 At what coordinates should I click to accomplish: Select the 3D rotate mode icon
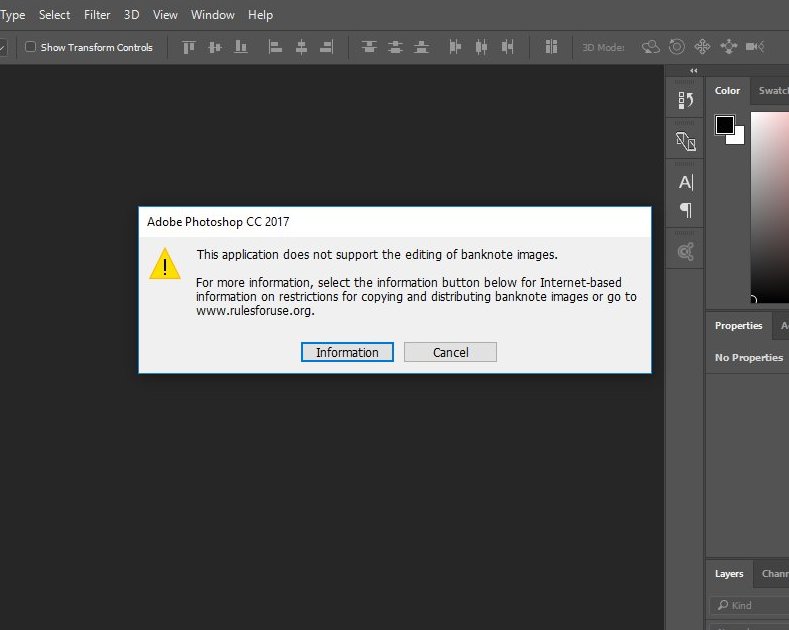click(x=651, y=47)
